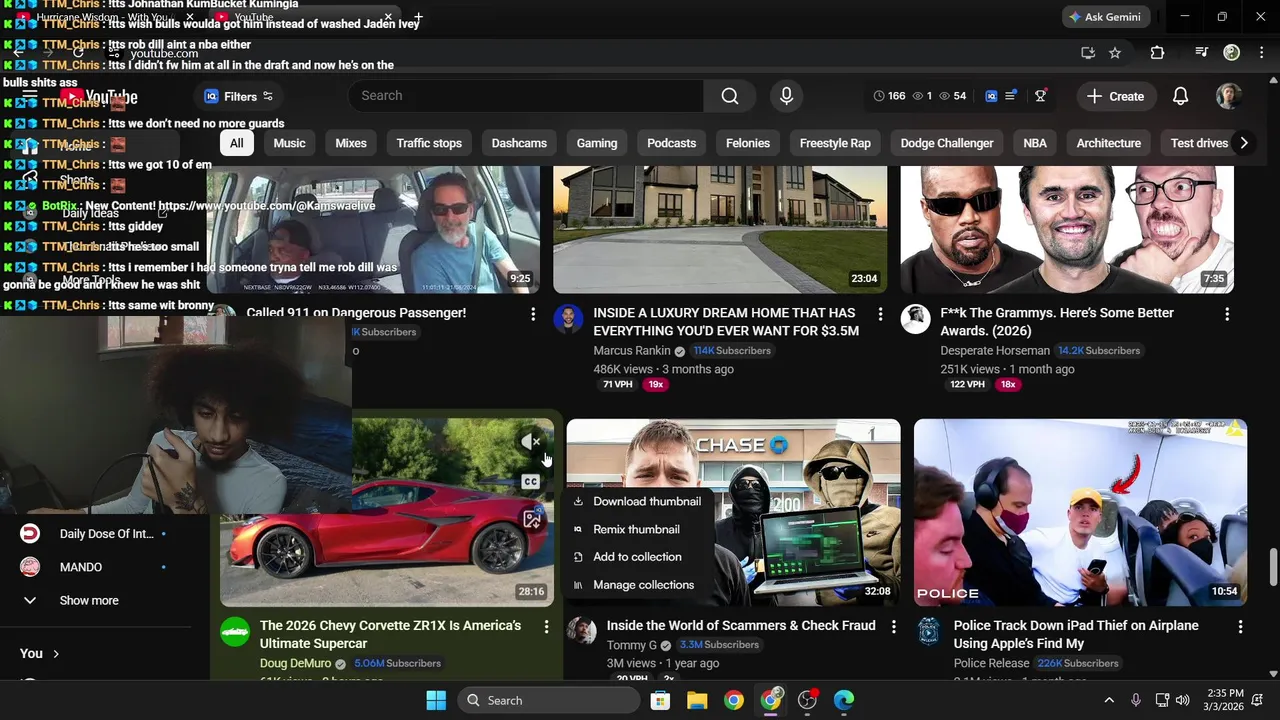
Task: Click the Ask Gemini button
Action: [1106, 17]
